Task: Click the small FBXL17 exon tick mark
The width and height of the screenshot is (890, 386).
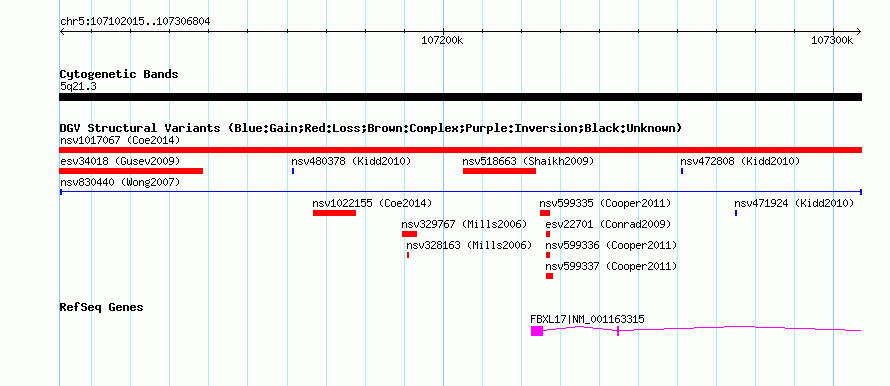Action: [618, 331]
